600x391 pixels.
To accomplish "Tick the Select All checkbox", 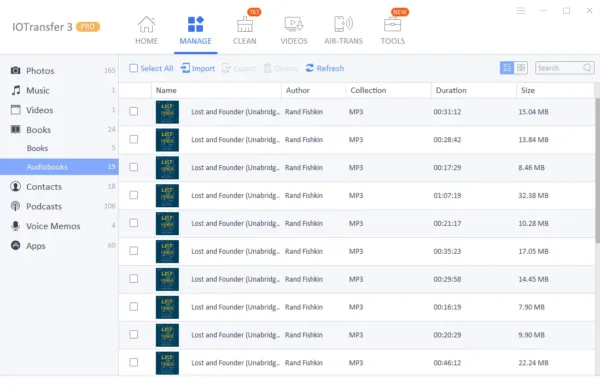I will click(133, 68).
